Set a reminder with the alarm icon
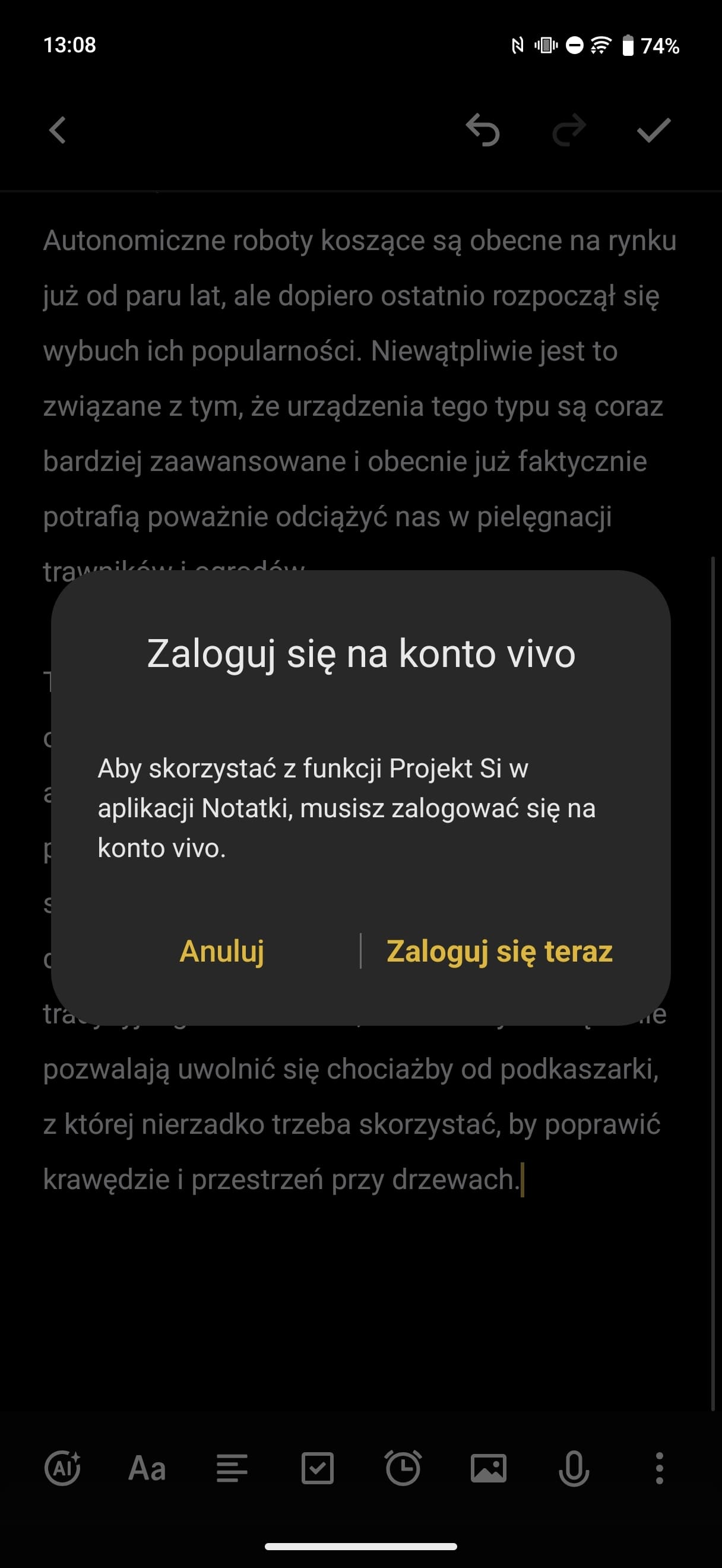Screen dimensions: 722x1568 pyautogui.click(x=403, y=1468)
